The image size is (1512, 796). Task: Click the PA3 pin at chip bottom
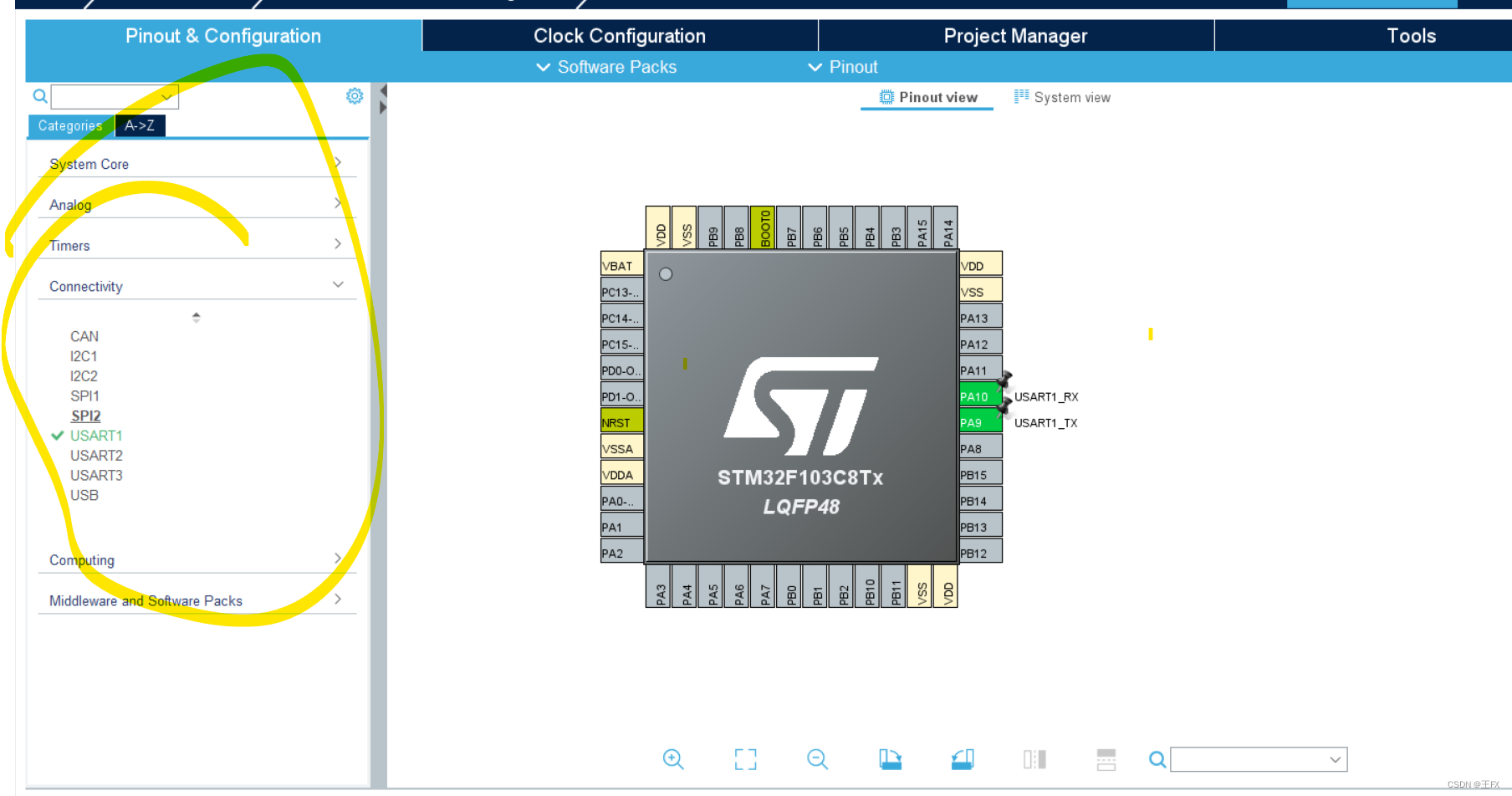tap(658, 586)
